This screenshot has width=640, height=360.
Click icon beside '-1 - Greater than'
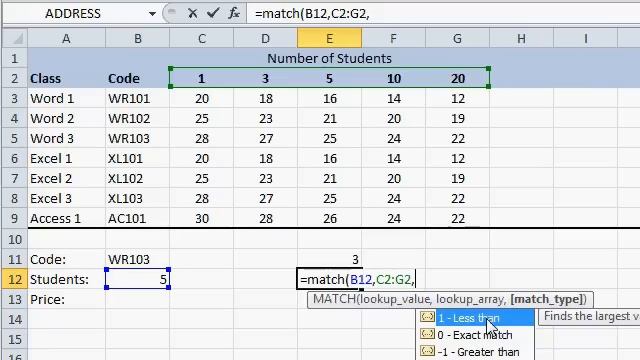[427, 351]
